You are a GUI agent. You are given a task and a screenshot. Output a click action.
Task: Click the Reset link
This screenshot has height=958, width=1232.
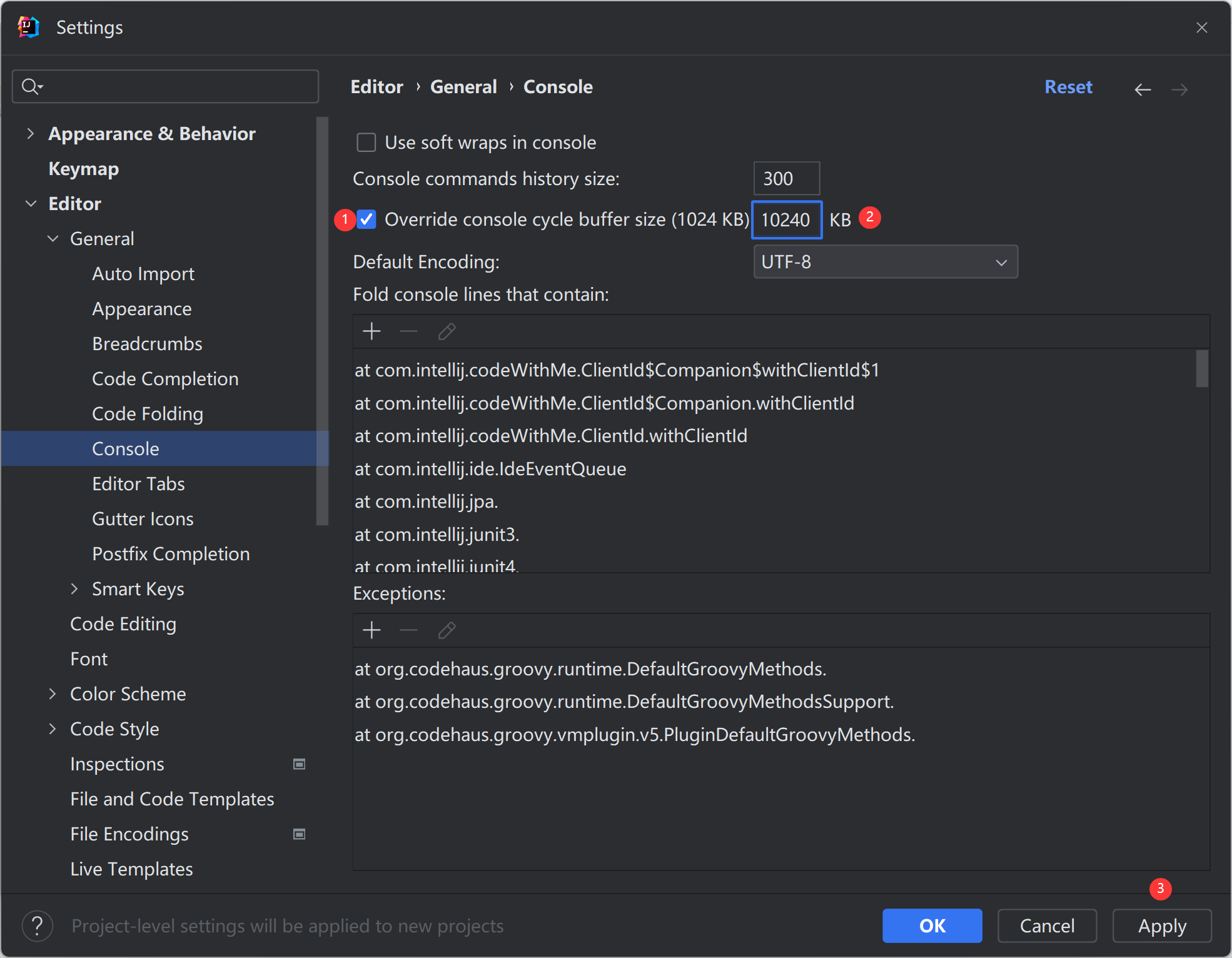1068,87
